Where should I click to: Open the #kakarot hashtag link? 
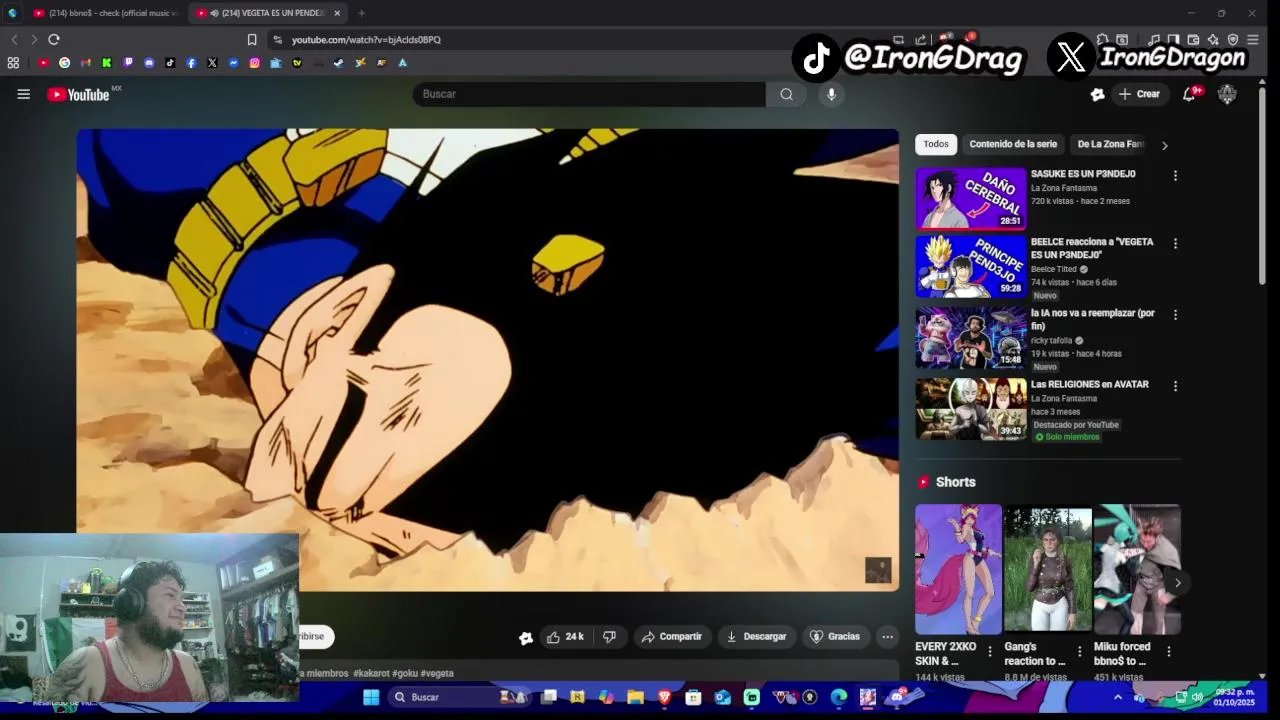370,674
